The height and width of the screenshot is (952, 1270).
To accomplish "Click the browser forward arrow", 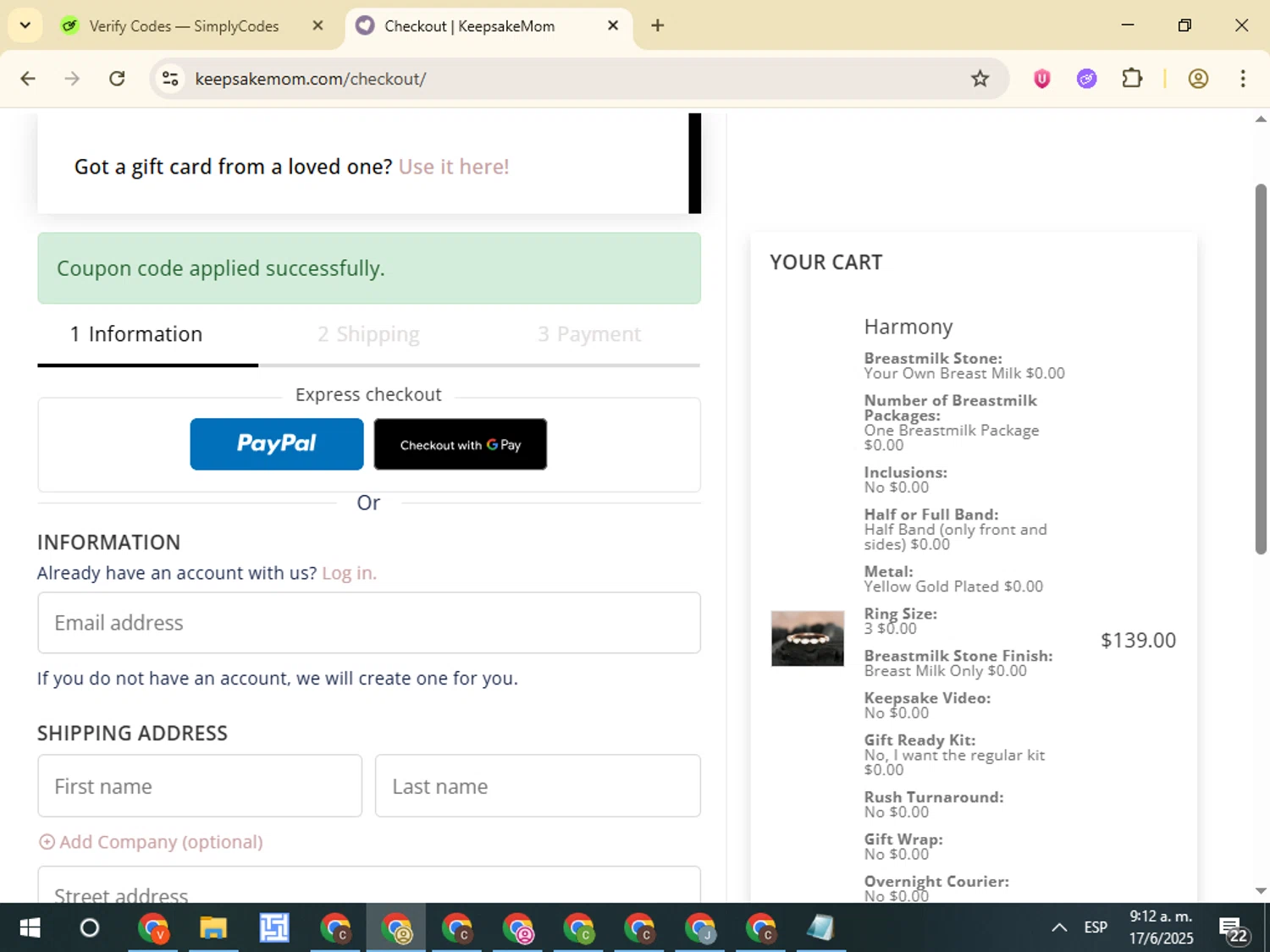I will coord(72,79).
